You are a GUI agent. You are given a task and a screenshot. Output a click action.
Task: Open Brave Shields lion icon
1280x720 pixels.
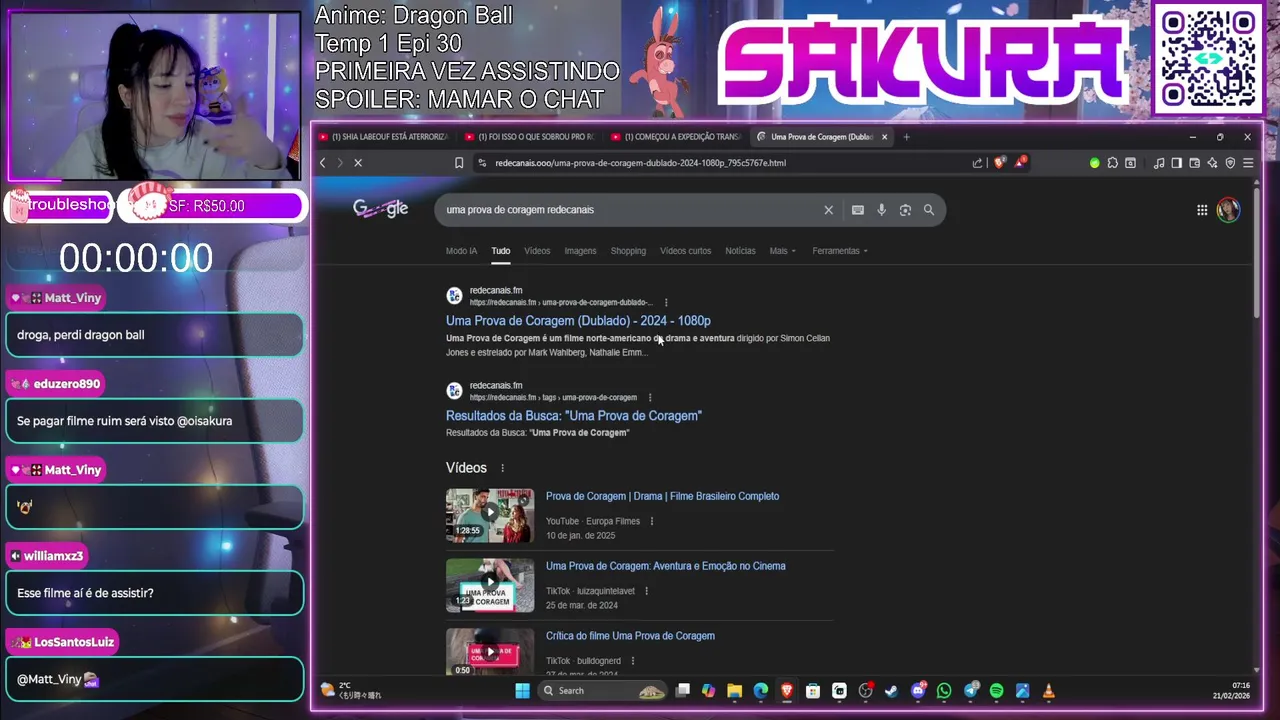(x=999, y=162)
